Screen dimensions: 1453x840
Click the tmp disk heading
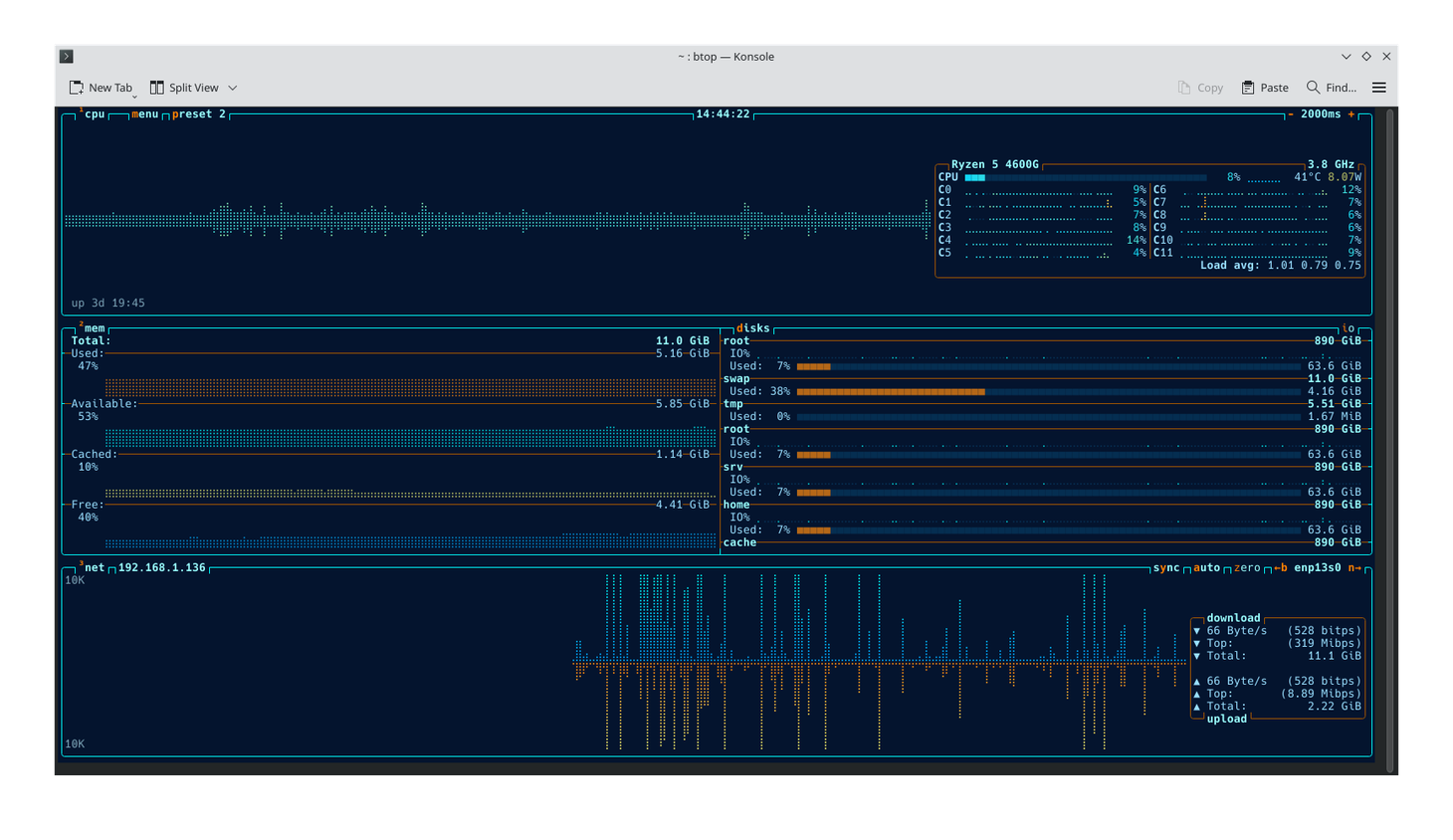(733, 404)
